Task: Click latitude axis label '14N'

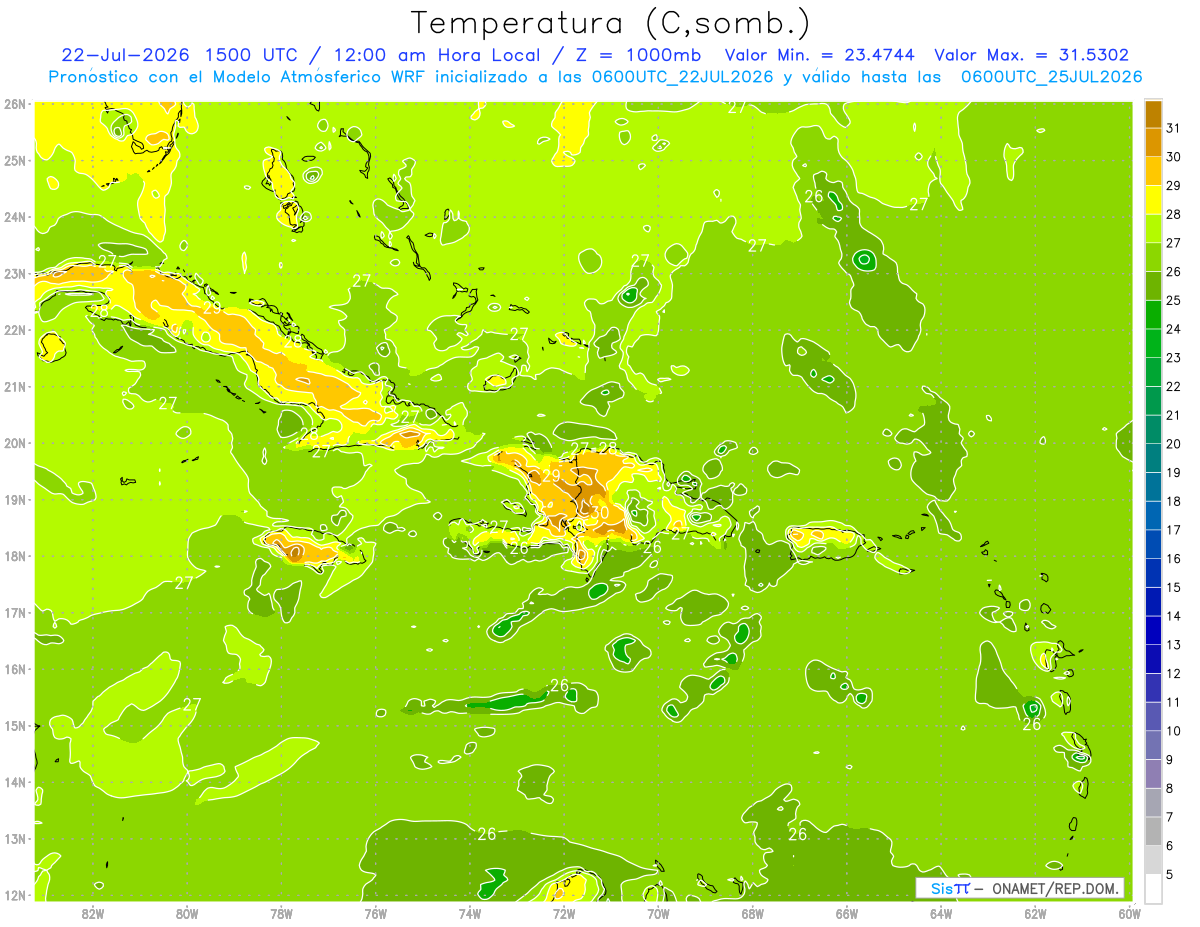Action: (14, 782)
